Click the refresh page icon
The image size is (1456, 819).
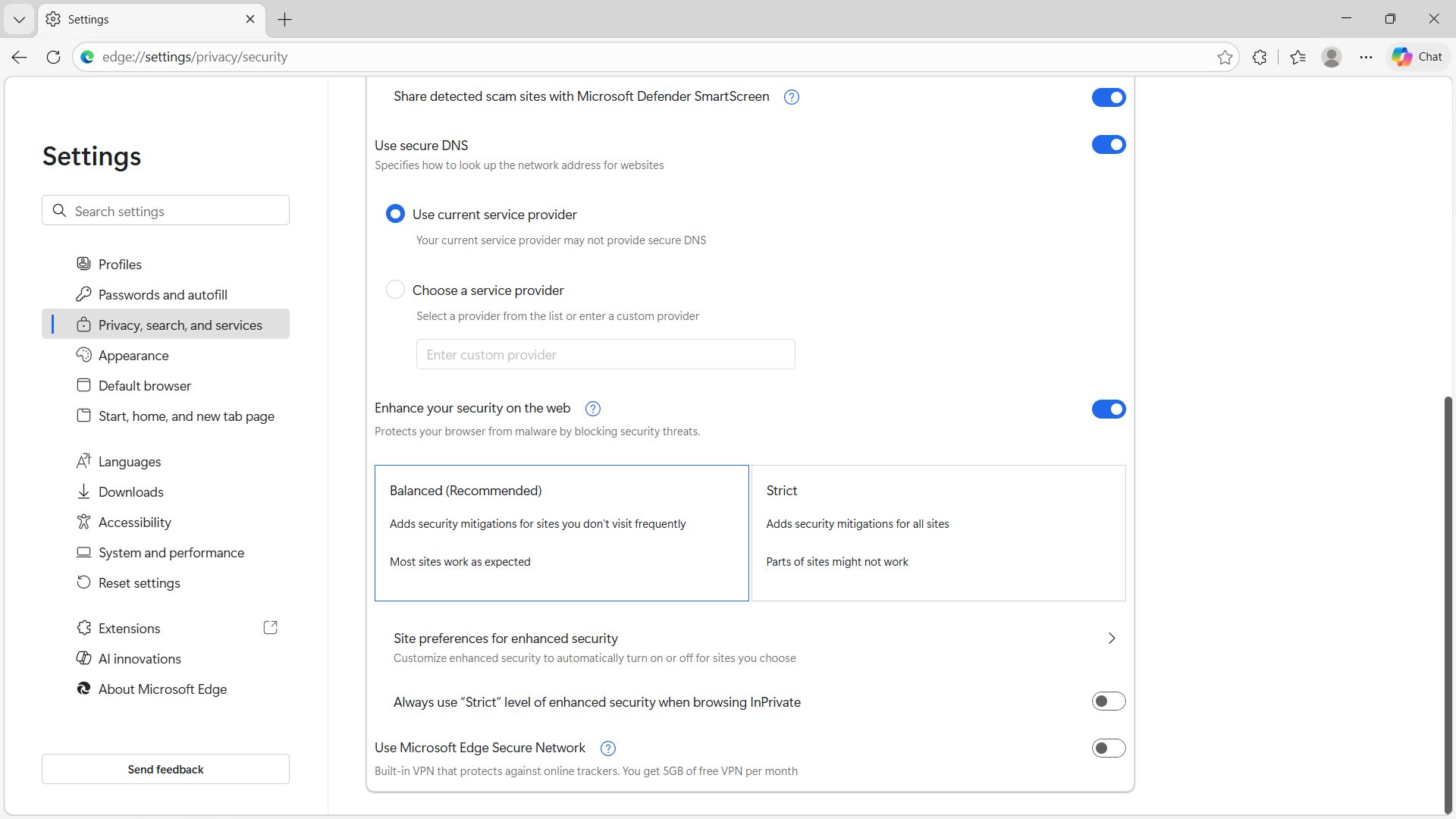(53, 57)
